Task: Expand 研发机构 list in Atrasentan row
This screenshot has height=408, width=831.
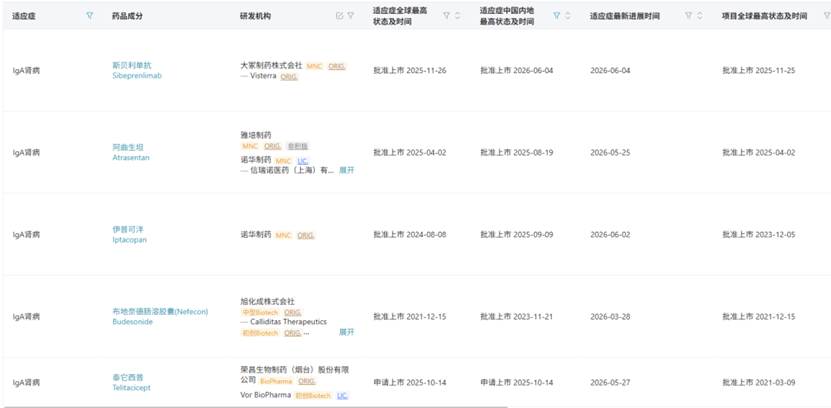Action: tap(347, 171)
